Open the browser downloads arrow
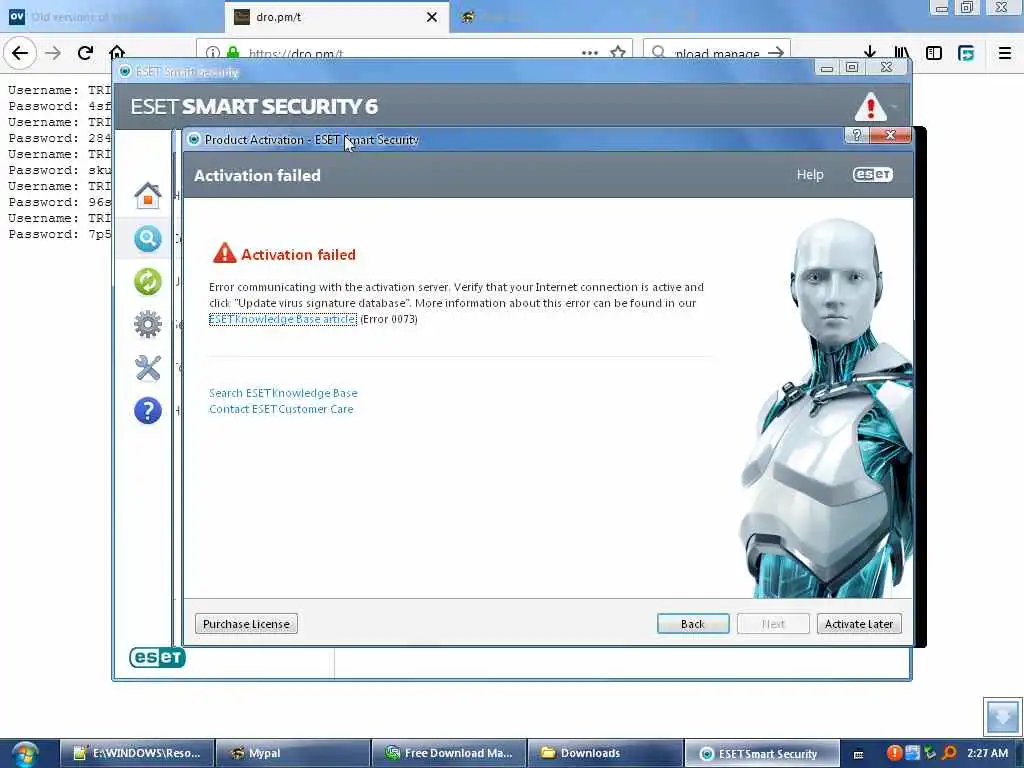Viewport: 1024px width, 768px height. 870,53
